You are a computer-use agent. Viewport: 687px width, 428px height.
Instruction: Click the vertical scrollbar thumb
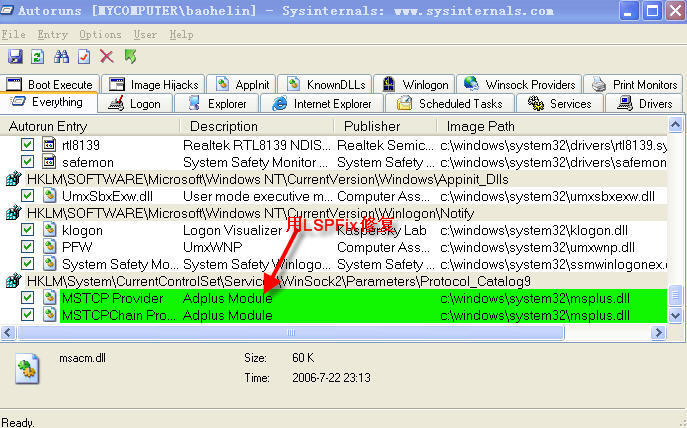675,295
